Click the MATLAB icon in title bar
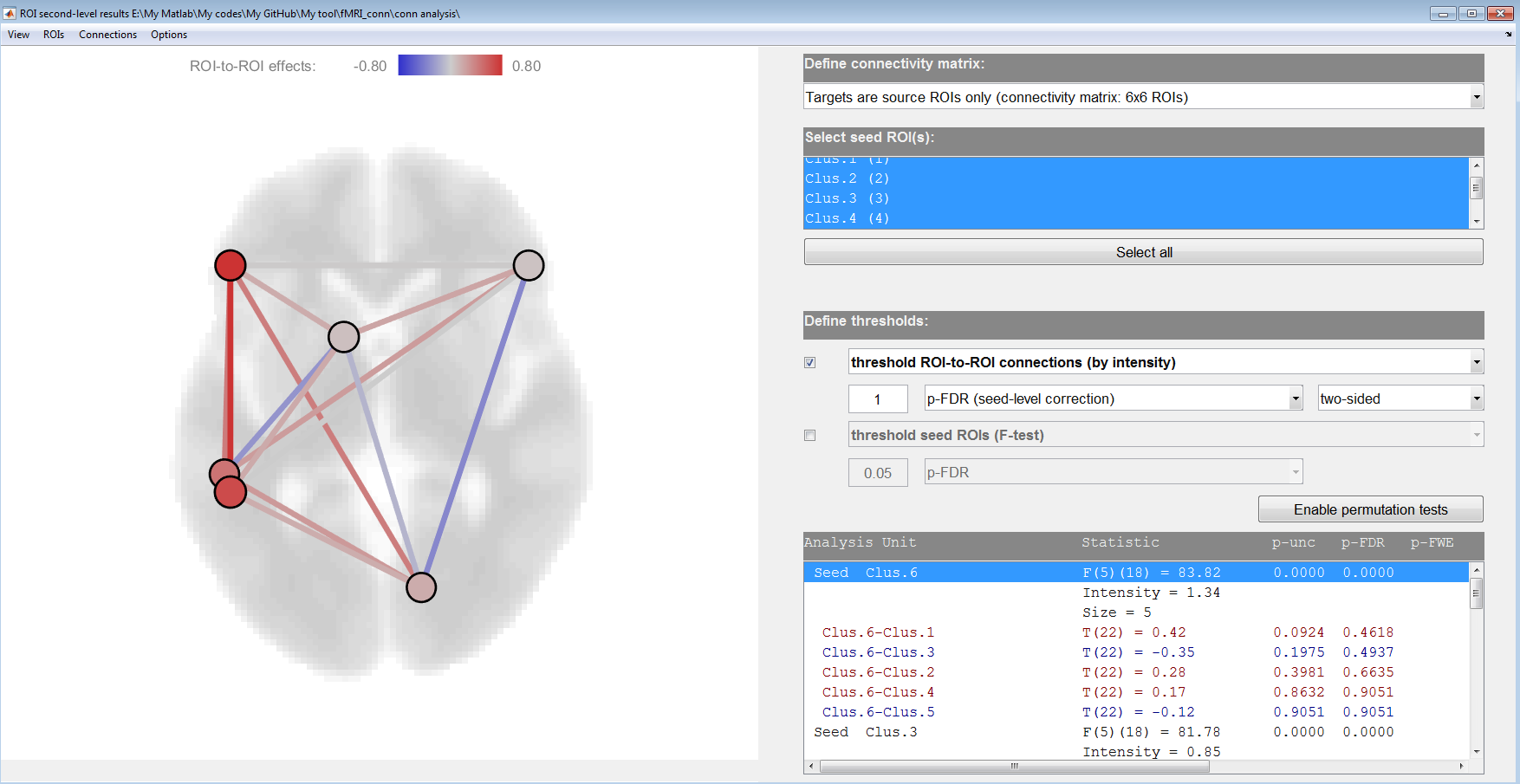Screen dimensions: 1520x784 (x=10, y=13)
